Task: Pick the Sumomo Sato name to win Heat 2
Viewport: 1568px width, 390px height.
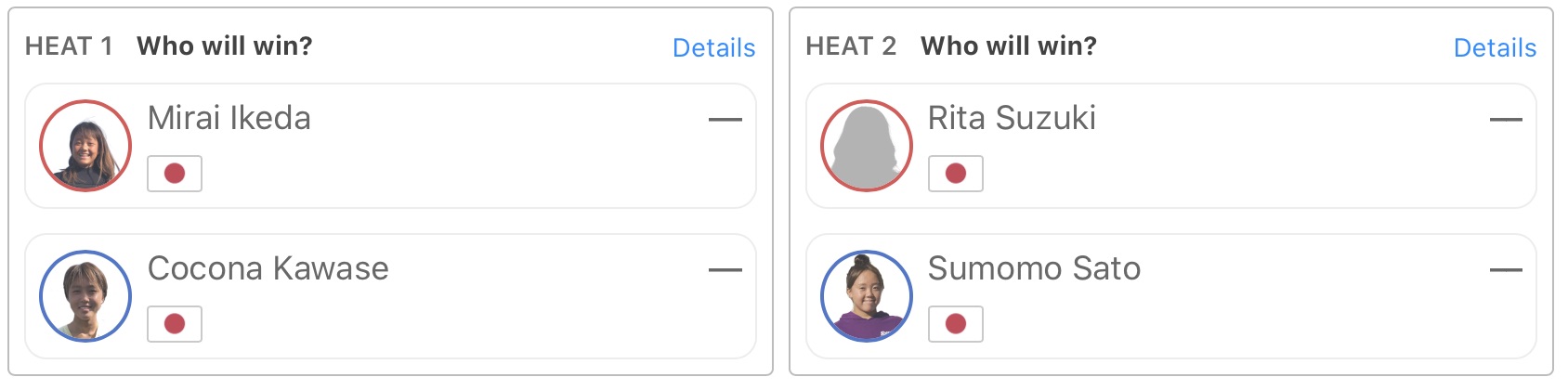Action: click(x=1034, y=268)
